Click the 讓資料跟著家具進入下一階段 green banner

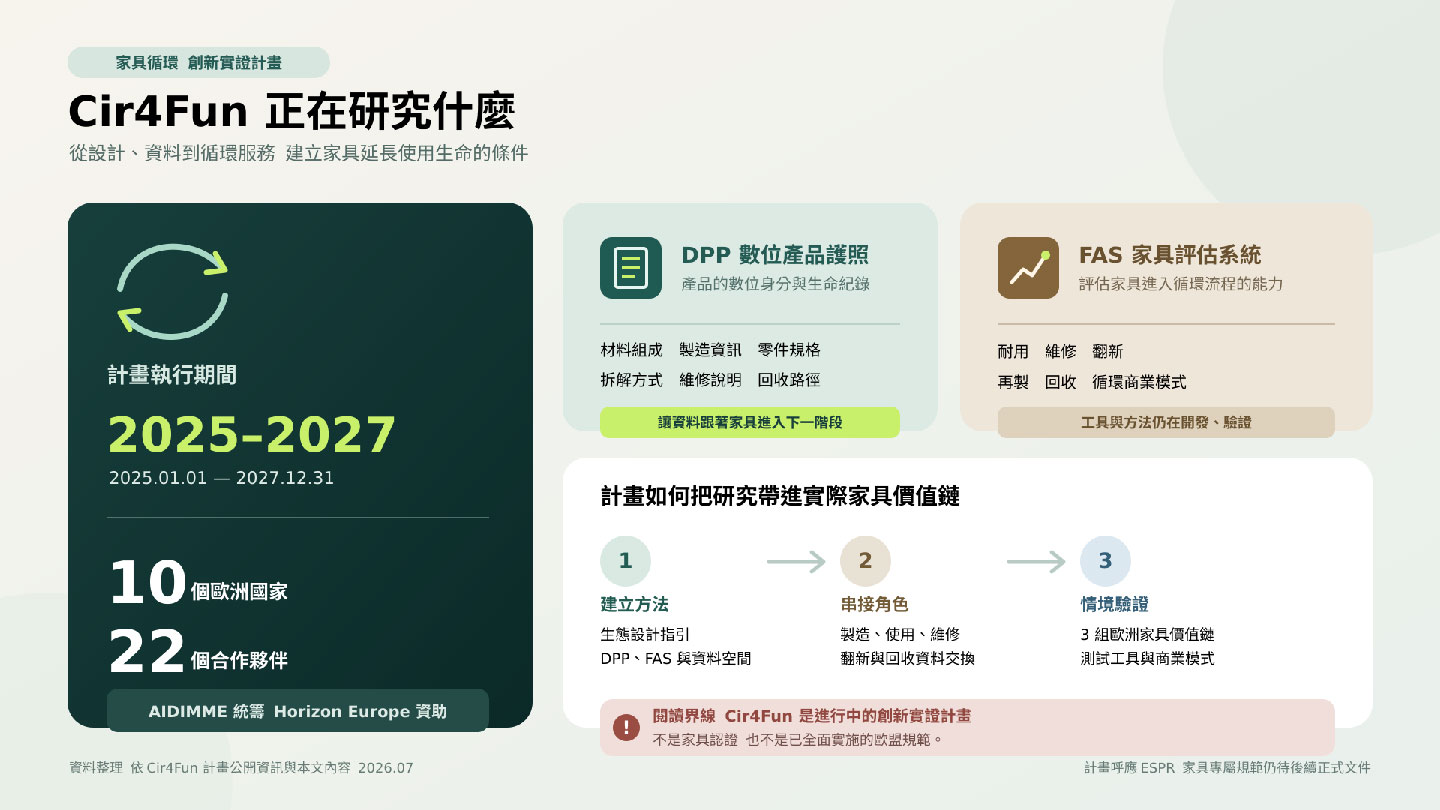pos(750,422)
